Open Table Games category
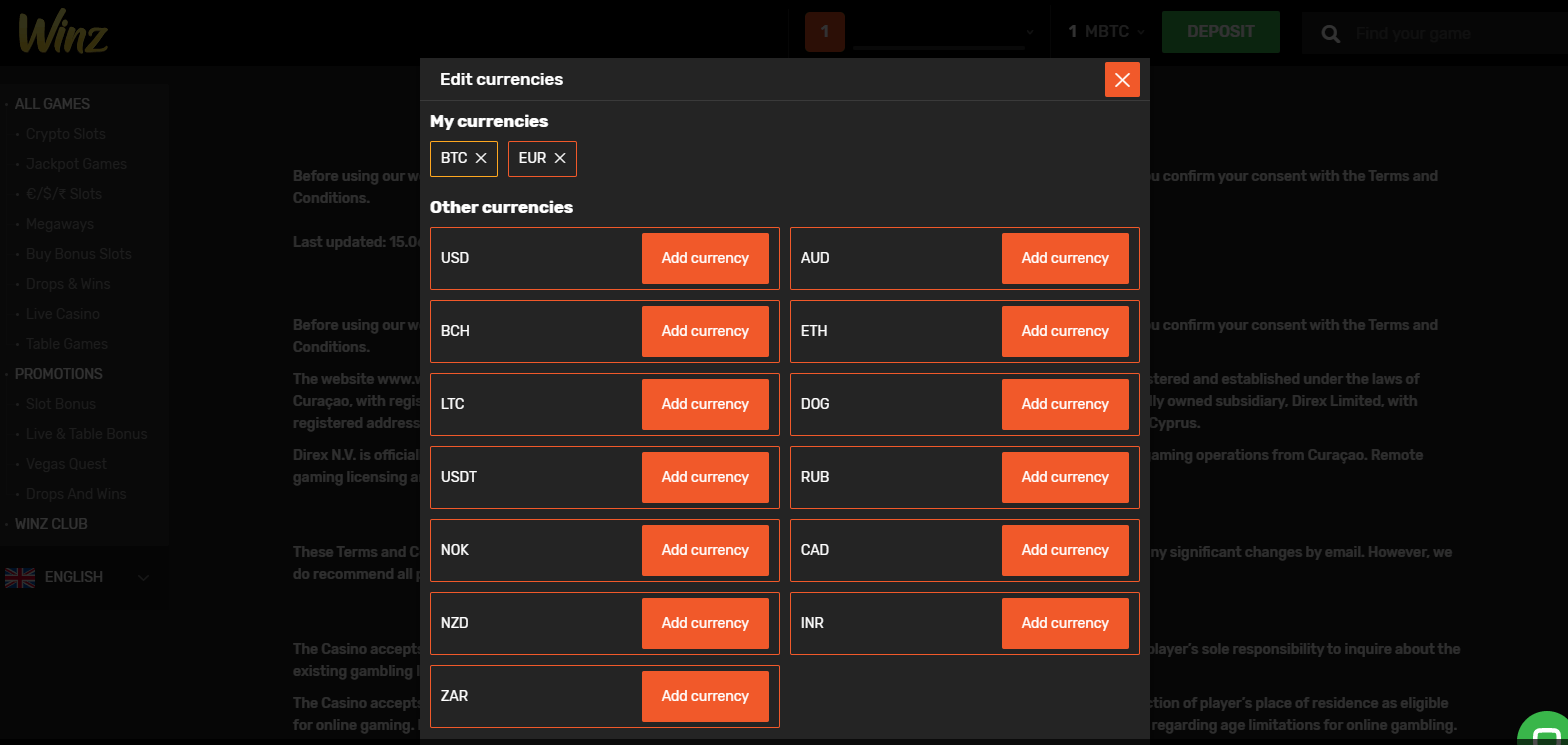The height and width of the screenshot is (745, 1568). [67, 344]
